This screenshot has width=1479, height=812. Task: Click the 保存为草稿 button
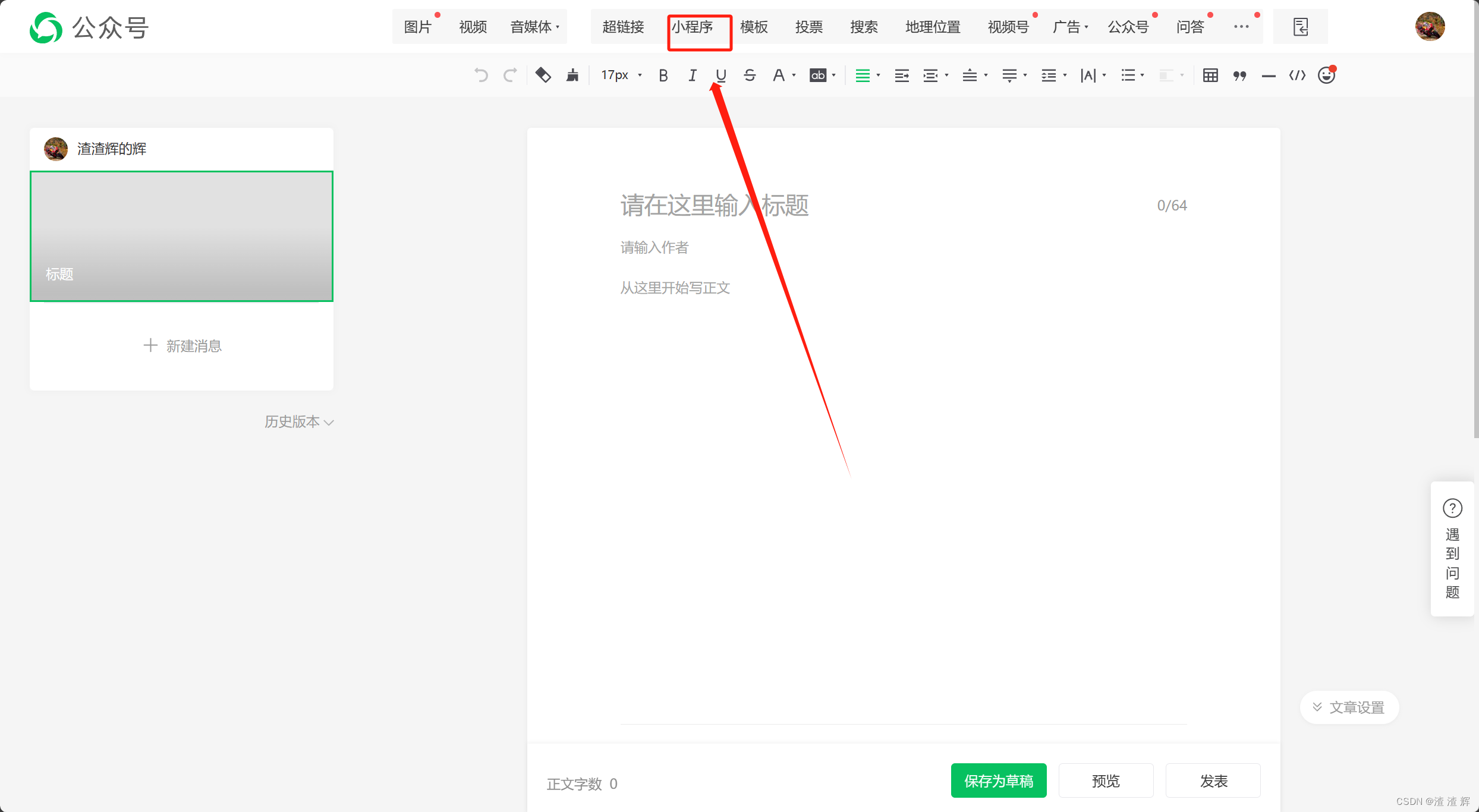998,780
